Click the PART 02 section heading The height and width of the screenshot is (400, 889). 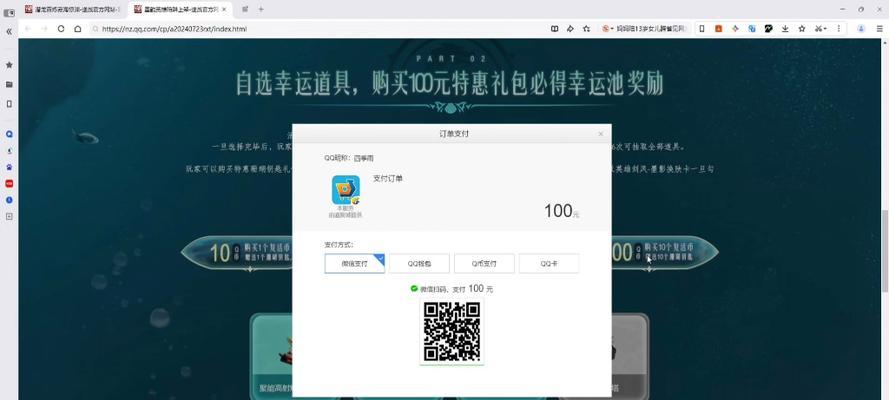(x=451, y=58)
